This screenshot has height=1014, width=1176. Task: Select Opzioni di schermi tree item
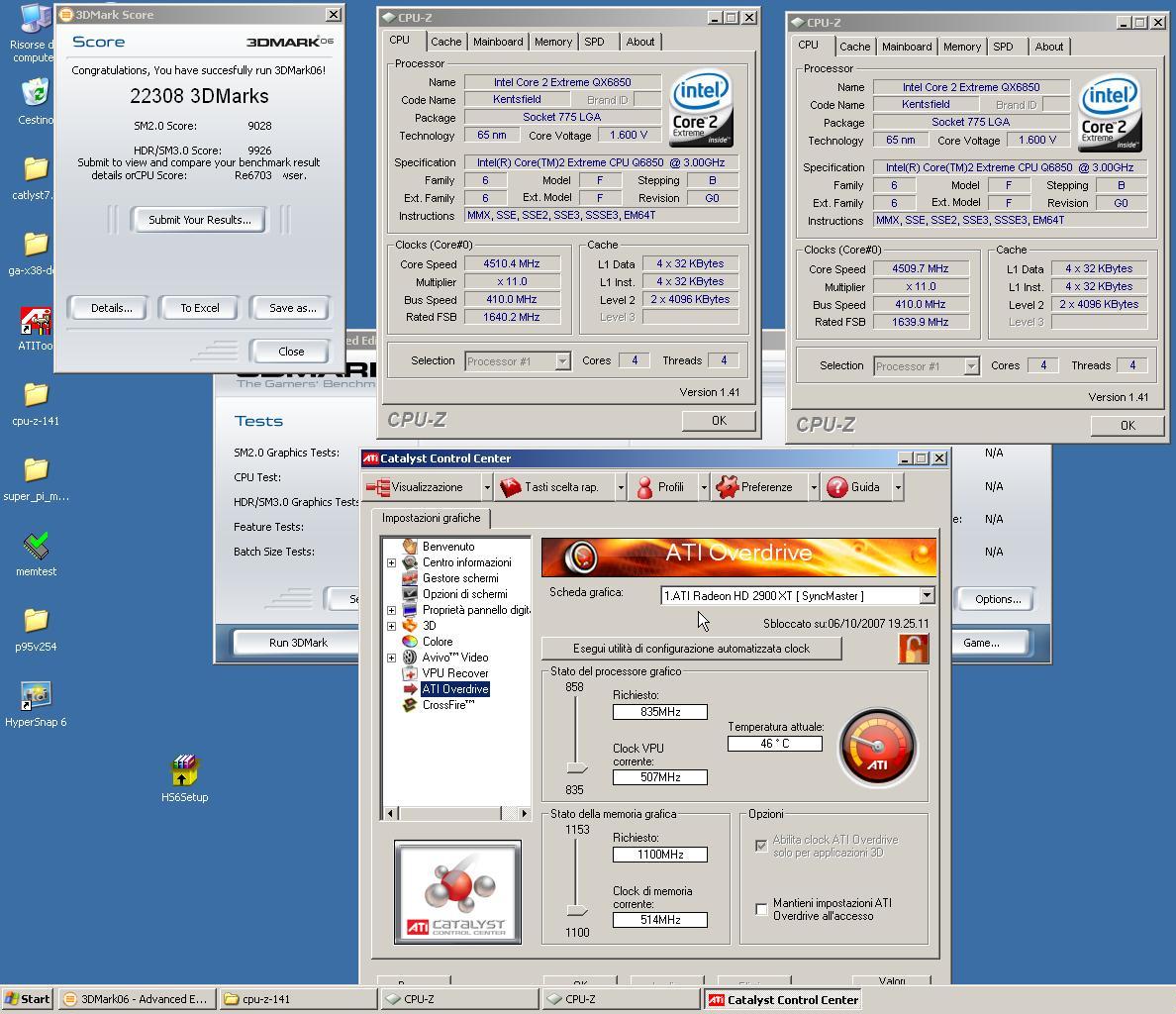point(464,594)
